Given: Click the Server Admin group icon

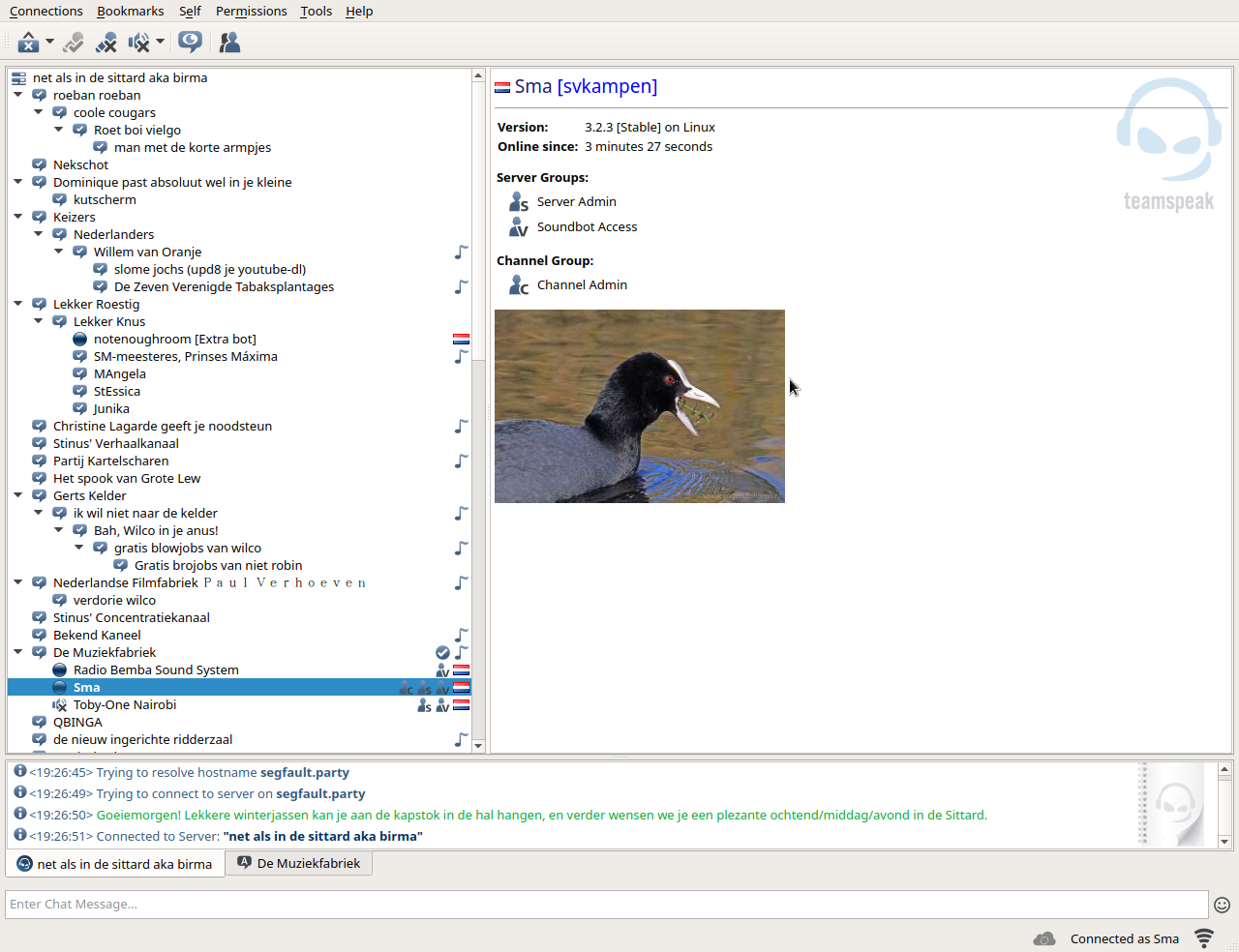Looking at the screenshot, I should (519, 201).
